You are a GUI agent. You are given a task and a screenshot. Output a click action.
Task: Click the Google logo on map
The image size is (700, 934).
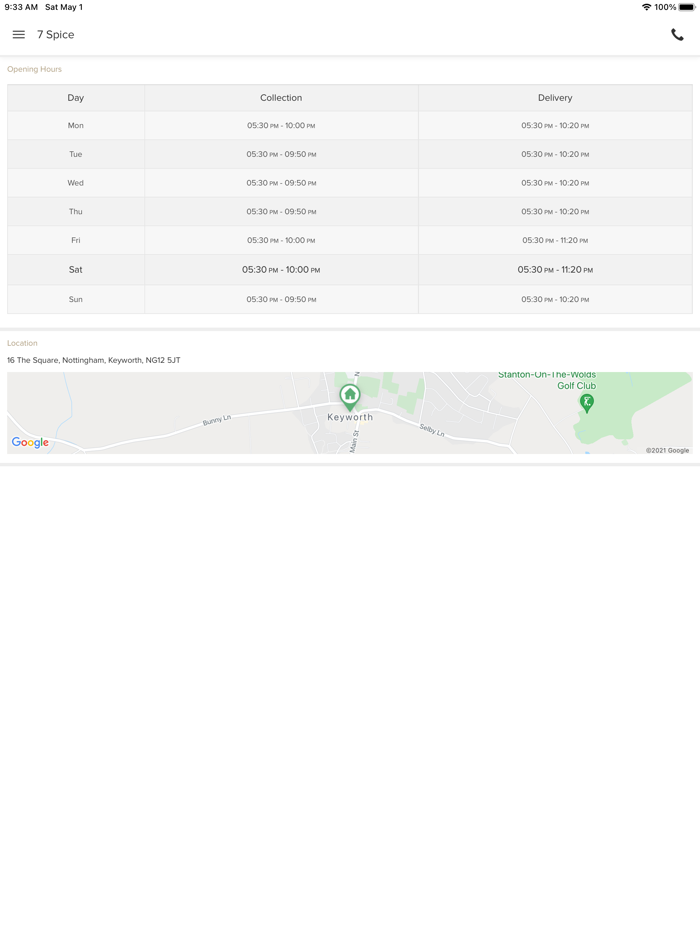[x=30, y=442]
